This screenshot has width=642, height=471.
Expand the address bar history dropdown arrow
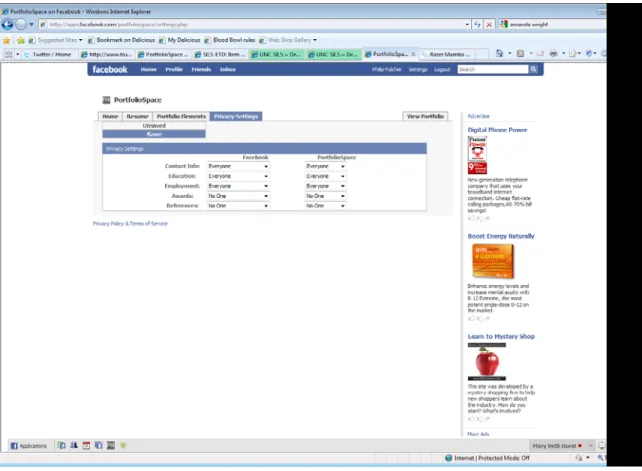coord(467,25)
